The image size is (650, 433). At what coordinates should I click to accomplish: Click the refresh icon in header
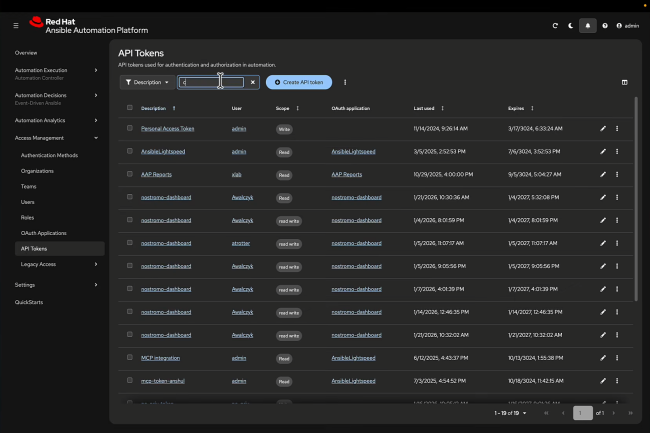point(555,26)
